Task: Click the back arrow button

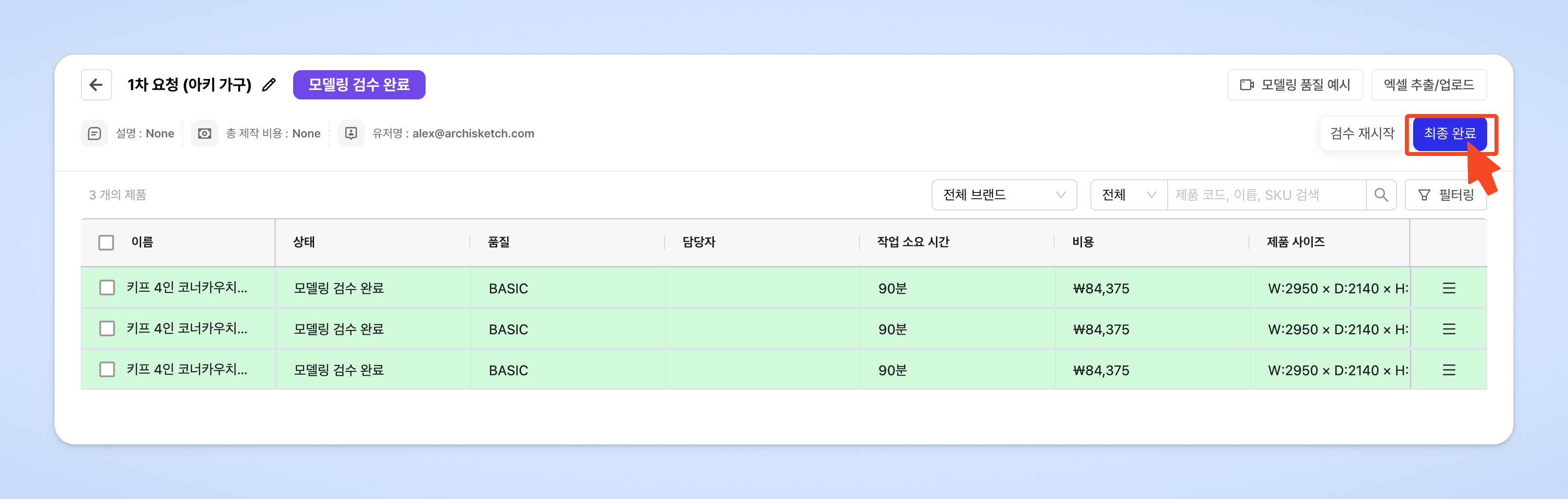Action: [96, 85]
